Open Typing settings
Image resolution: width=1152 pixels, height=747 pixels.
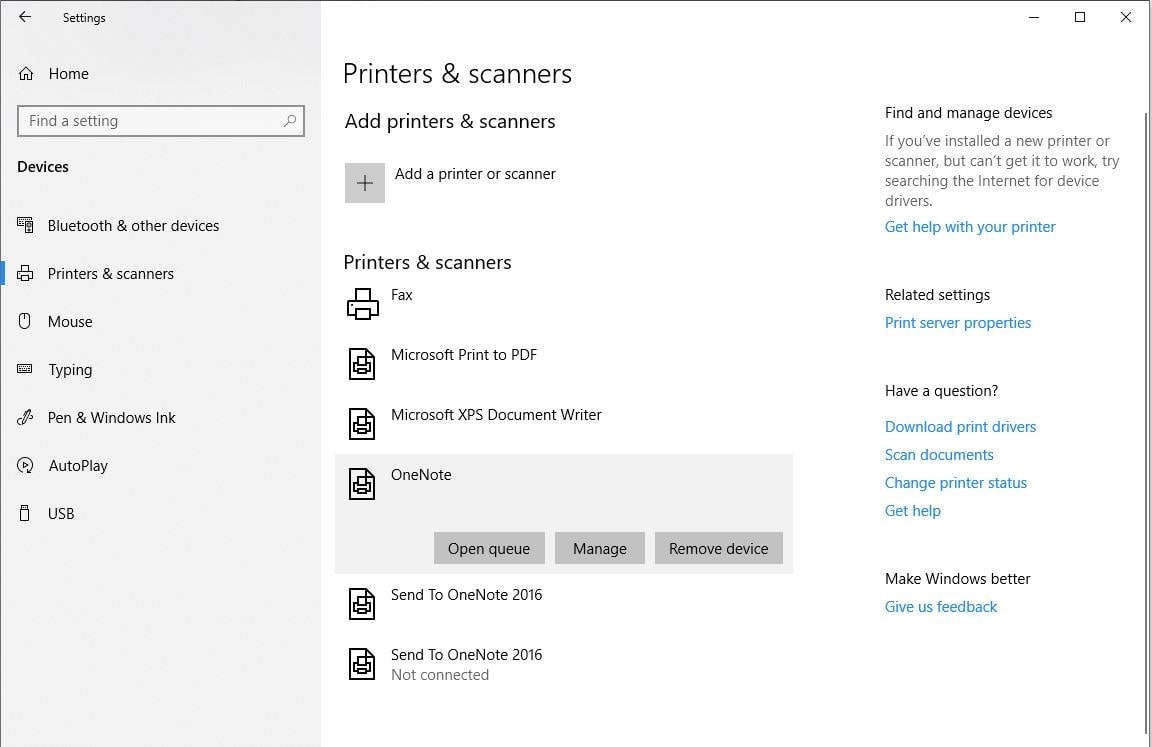[70, 369]
